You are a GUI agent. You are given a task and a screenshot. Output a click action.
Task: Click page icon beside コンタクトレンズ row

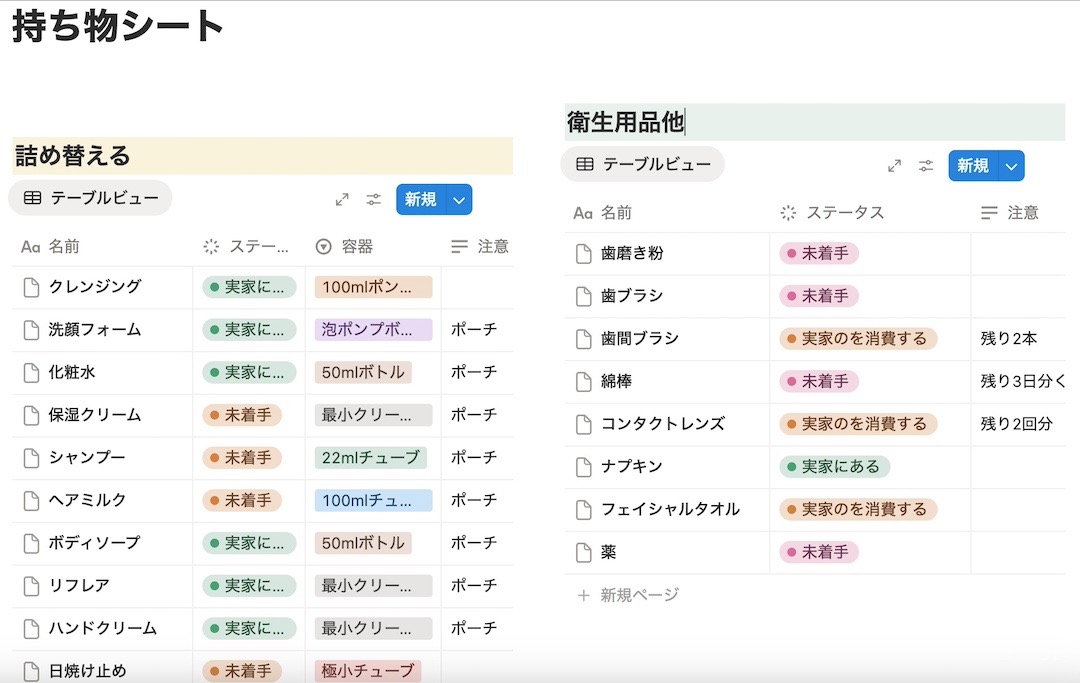[584, 424]
